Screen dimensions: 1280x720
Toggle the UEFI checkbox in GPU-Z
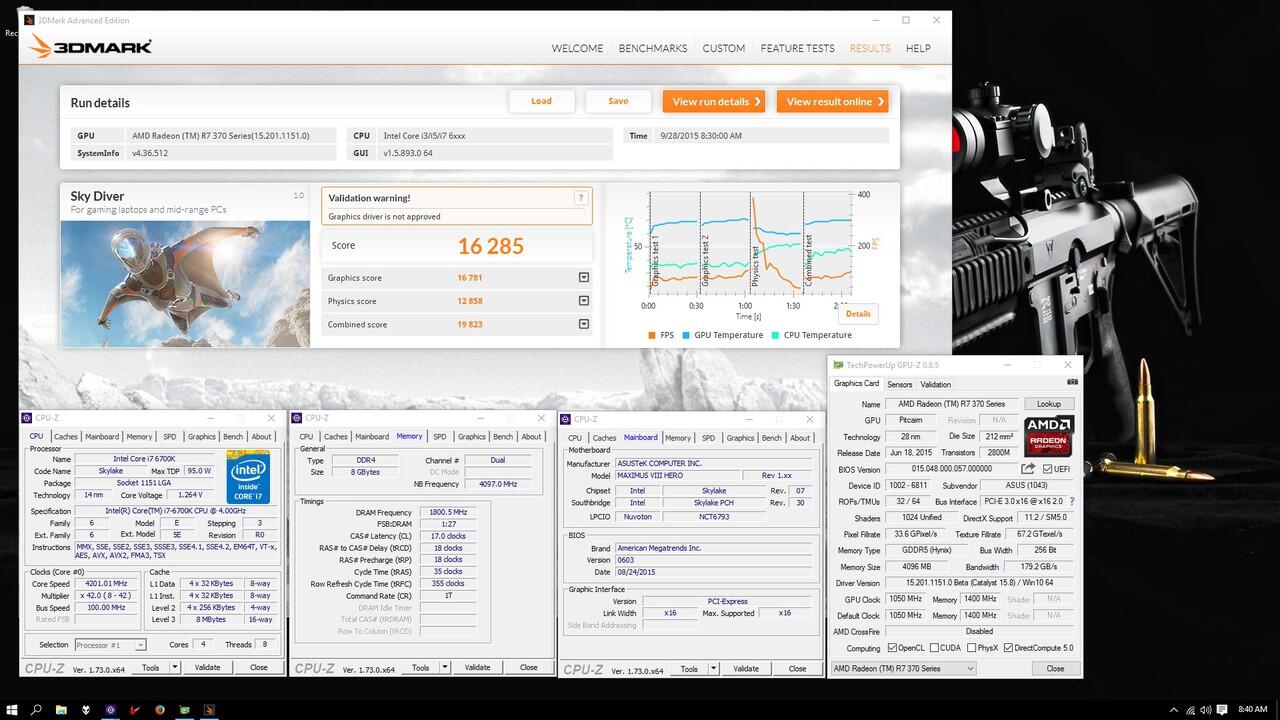pyautogui.click(x=1048, y=468)
